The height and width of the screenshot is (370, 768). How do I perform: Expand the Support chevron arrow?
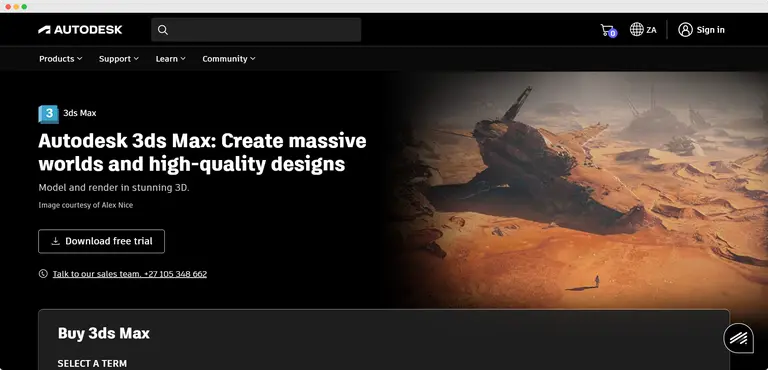(x=136, y=59)
